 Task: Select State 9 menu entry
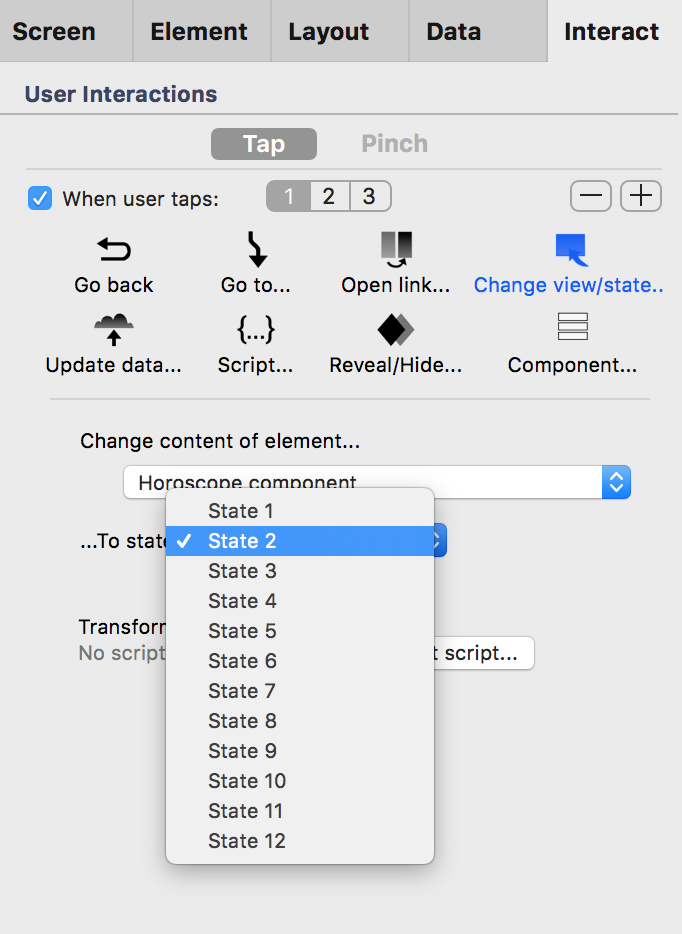[242, 751]
